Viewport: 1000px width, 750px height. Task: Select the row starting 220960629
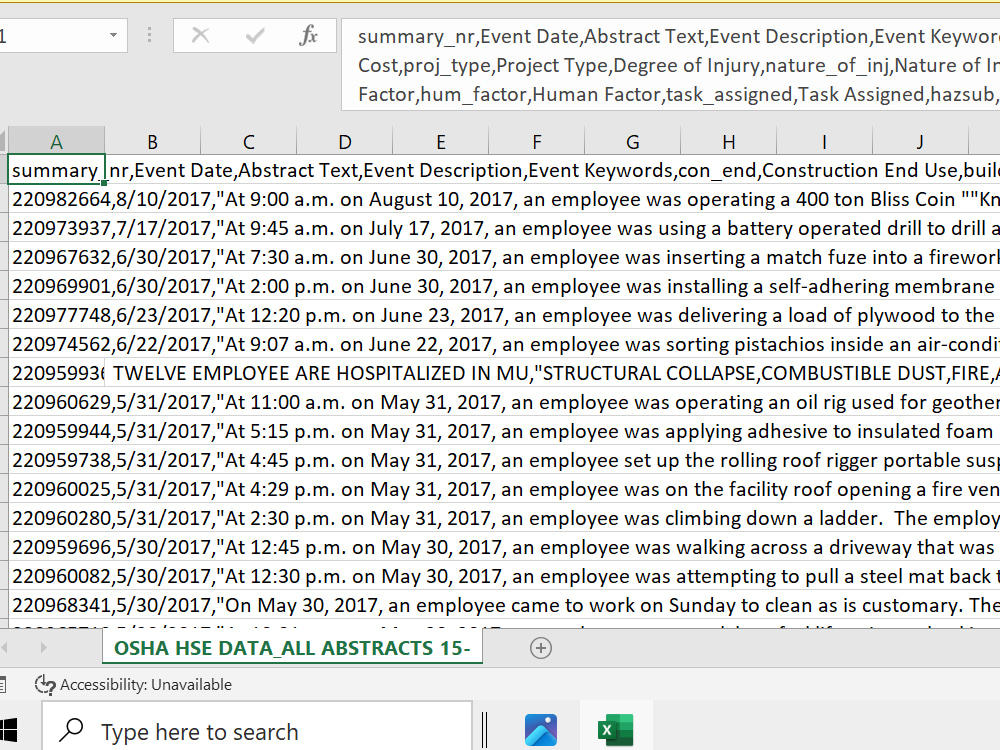point(504,402)
